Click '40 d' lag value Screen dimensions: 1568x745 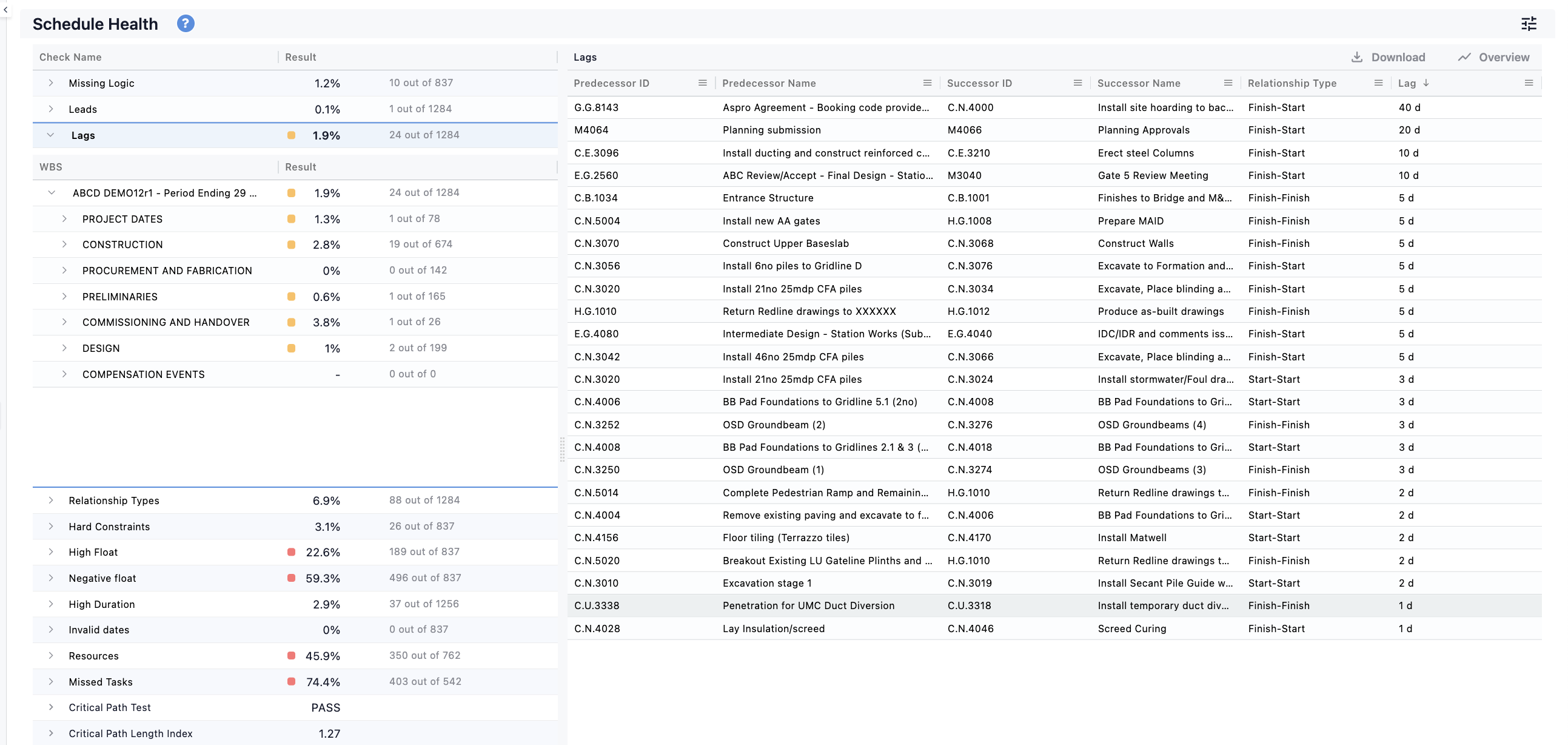1409,107
